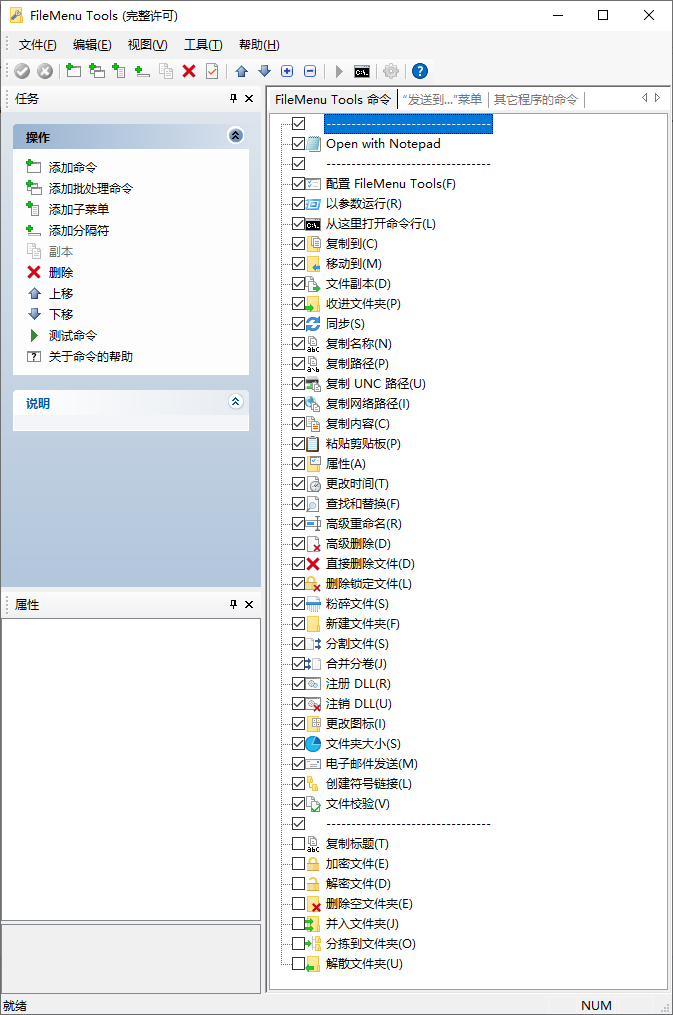Screen dimensions: 673x1015
Task: Click the command prompt console icon in the toolbar
Action: 362,71
